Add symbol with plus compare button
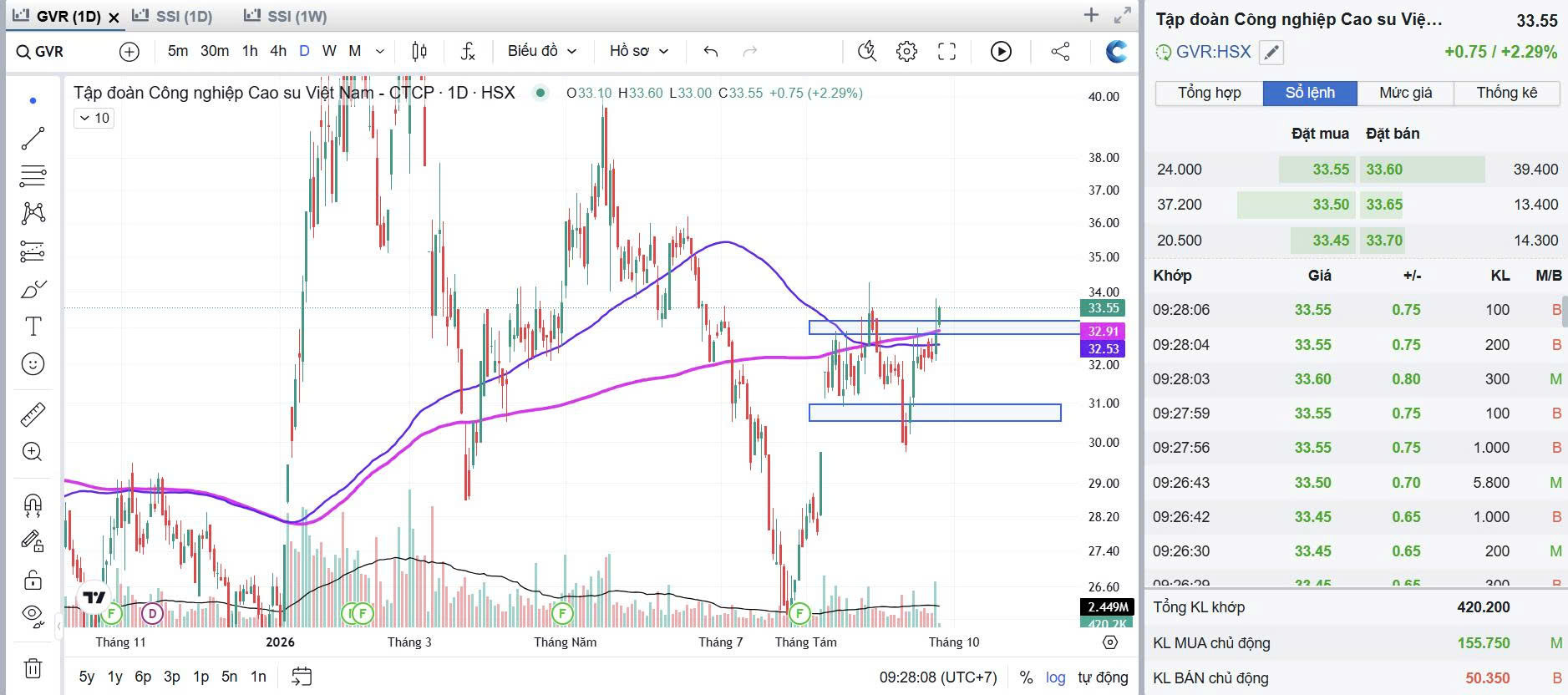 pos(129,52)
